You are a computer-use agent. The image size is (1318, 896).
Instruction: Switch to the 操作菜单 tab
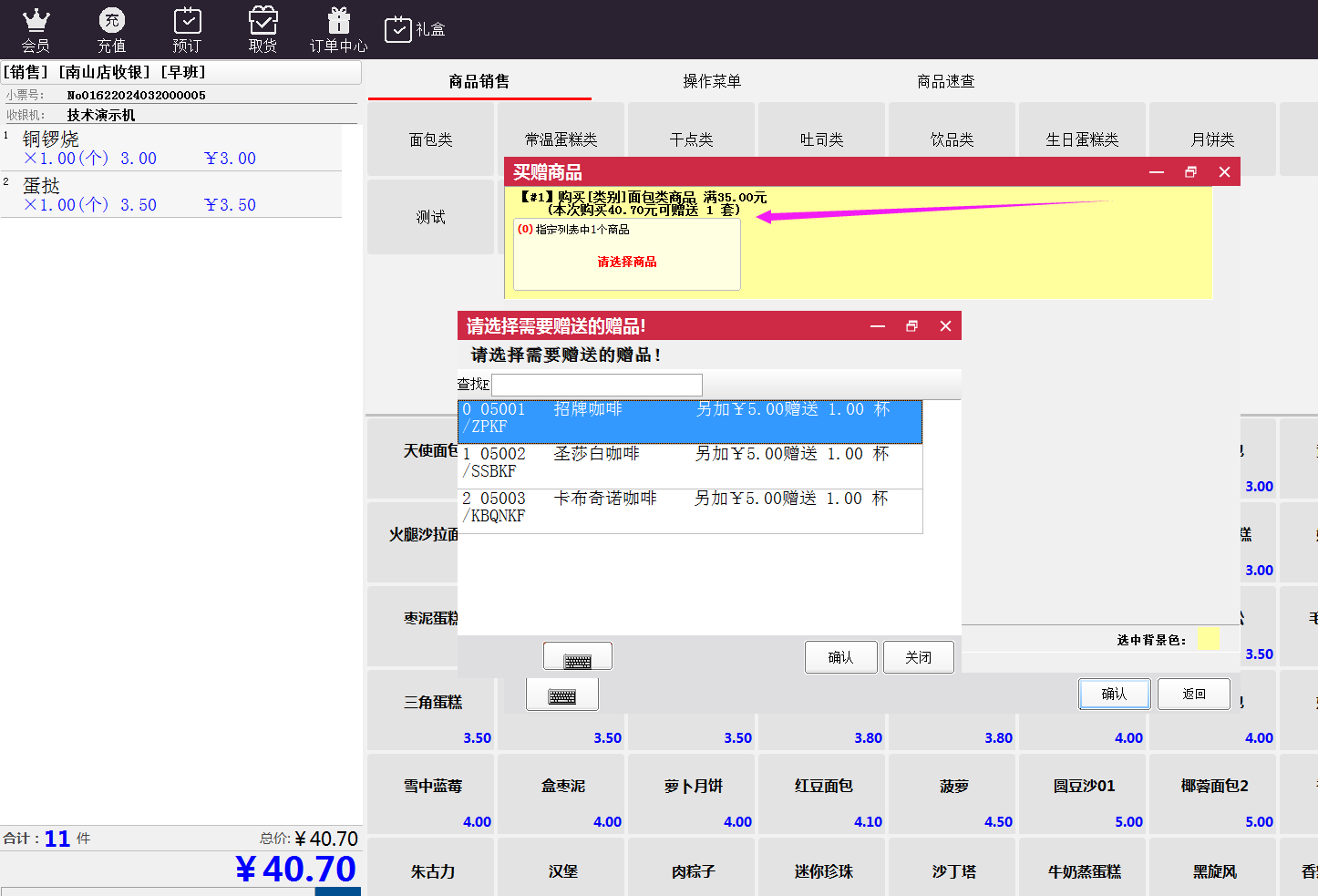pyautogui.click(x=712, y=82)
